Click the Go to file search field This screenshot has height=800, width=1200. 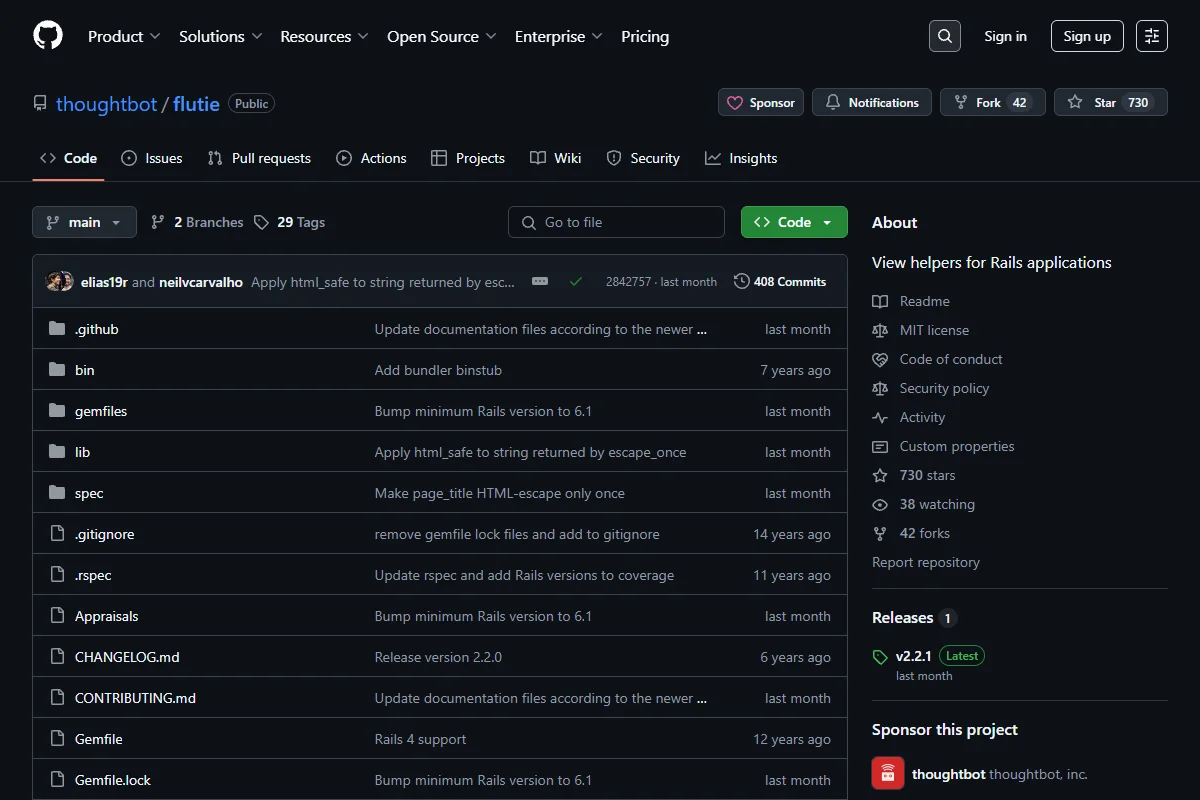(x=616, y=222)
